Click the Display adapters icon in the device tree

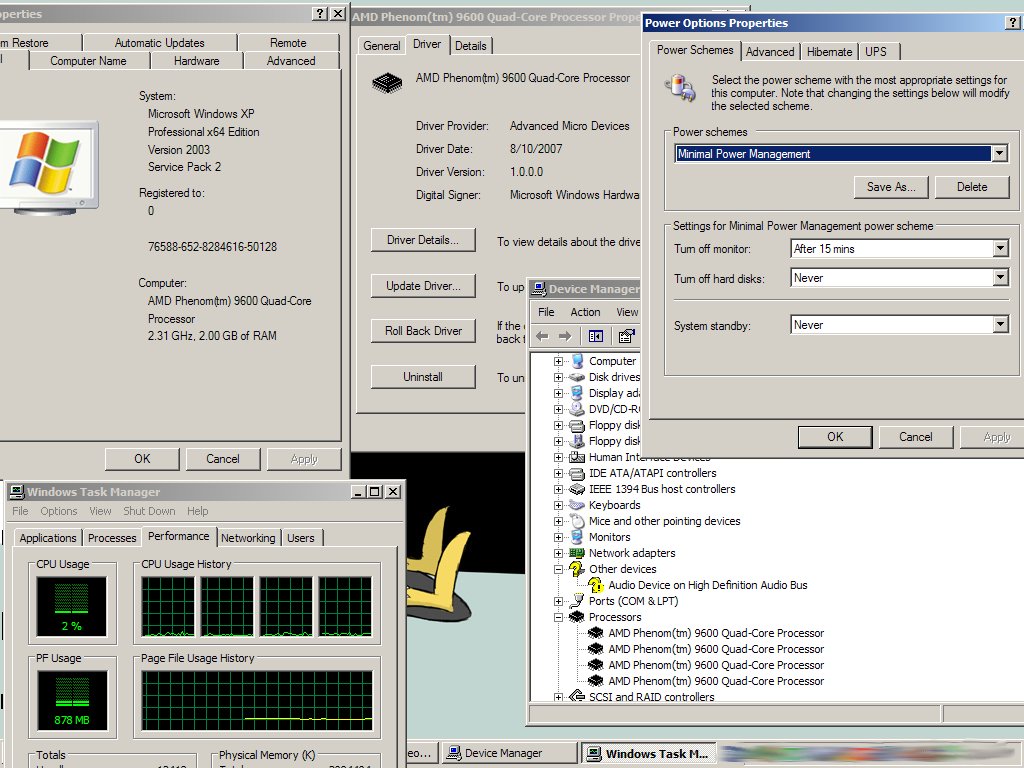coord(577,392)
